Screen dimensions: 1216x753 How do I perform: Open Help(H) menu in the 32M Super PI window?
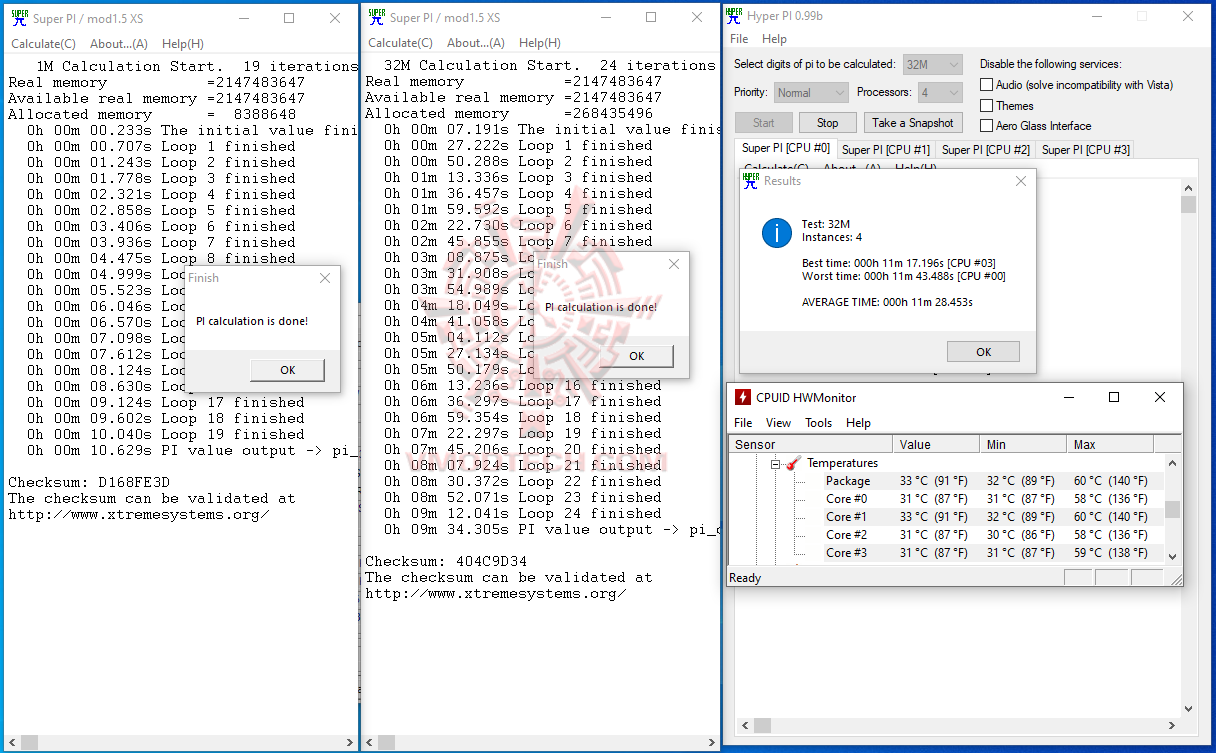540,43
